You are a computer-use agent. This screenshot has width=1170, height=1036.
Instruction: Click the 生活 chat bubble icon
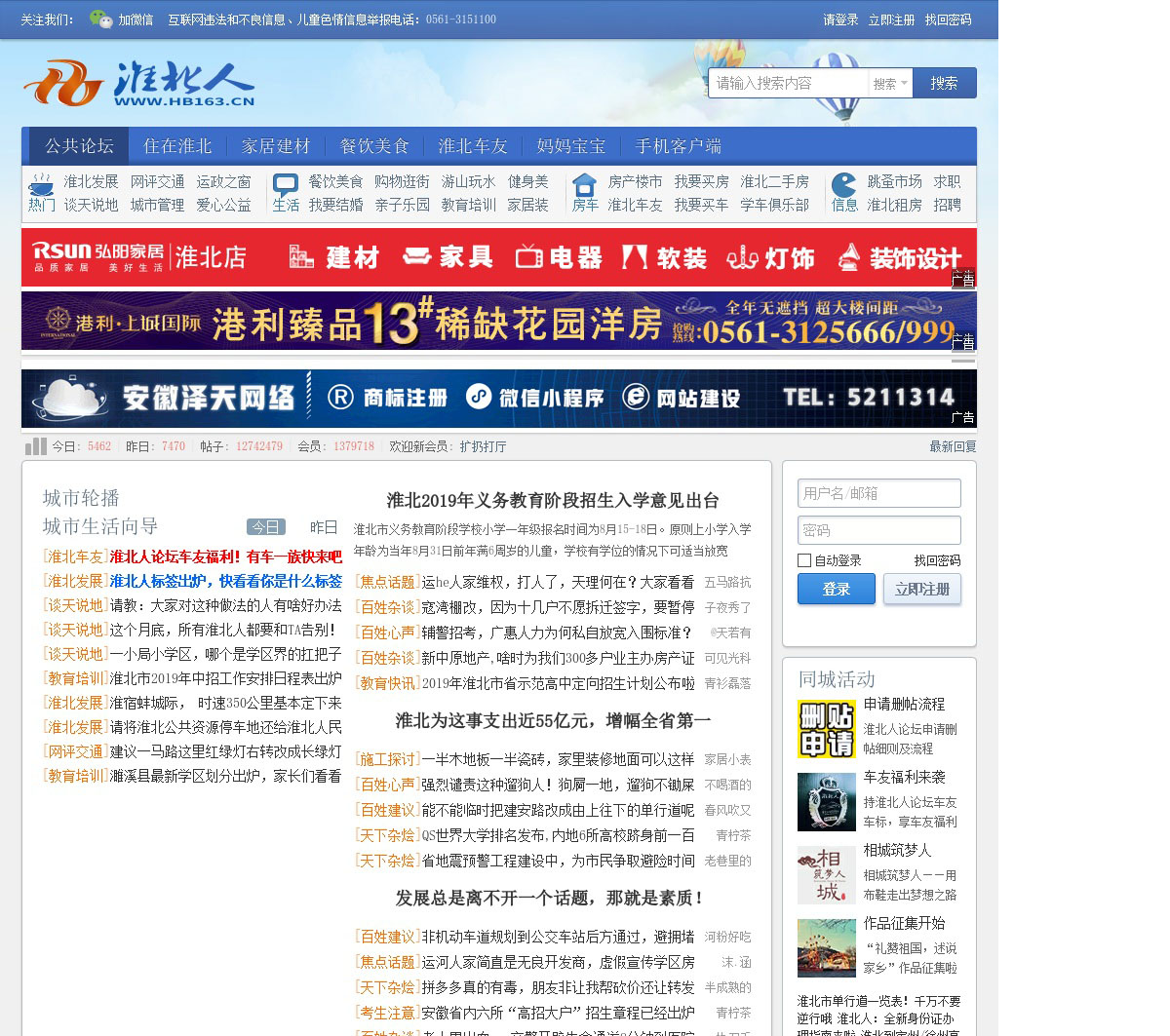286,184
